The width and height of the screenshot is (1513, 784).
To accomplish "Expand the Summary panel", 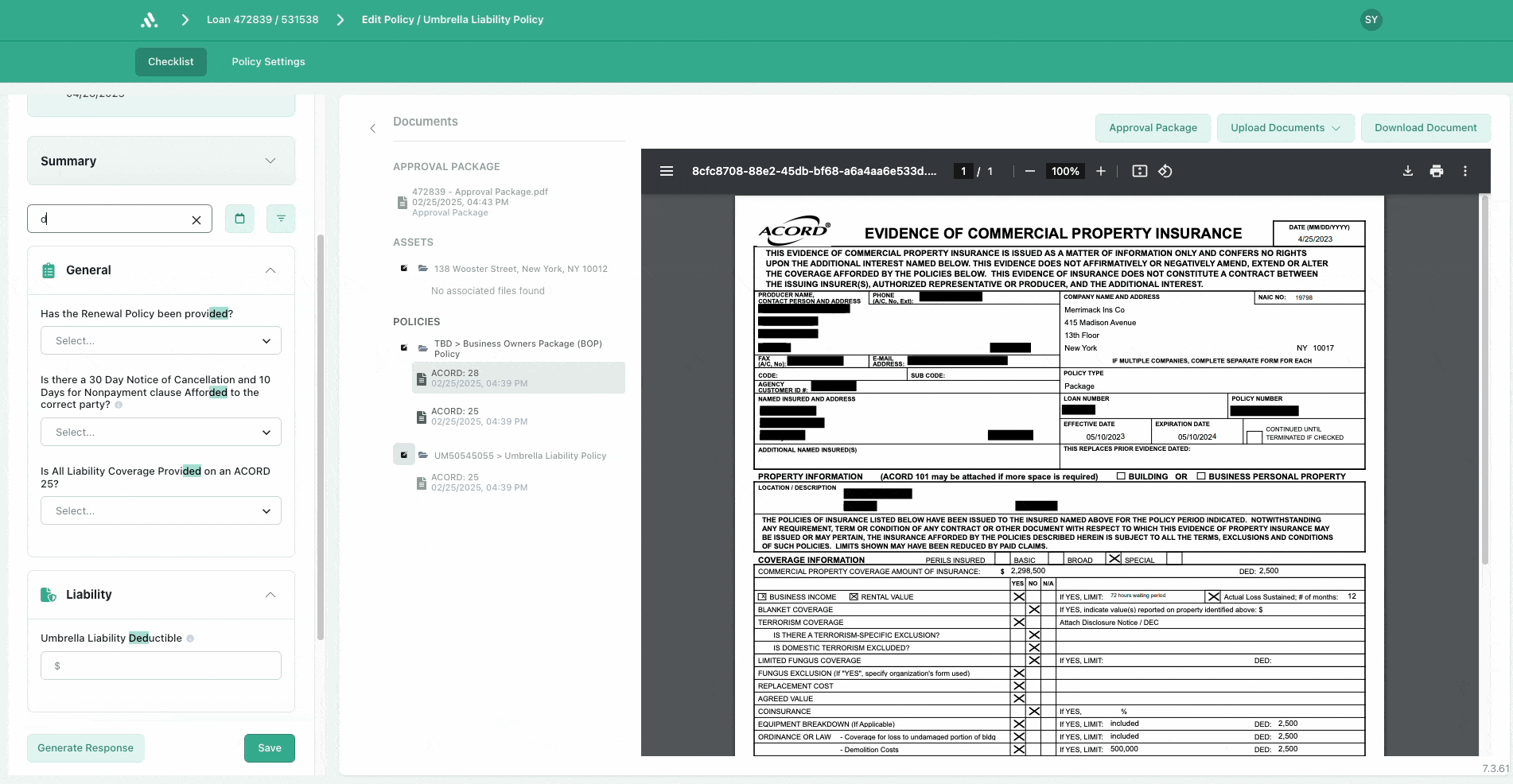I will click(270, 161).
